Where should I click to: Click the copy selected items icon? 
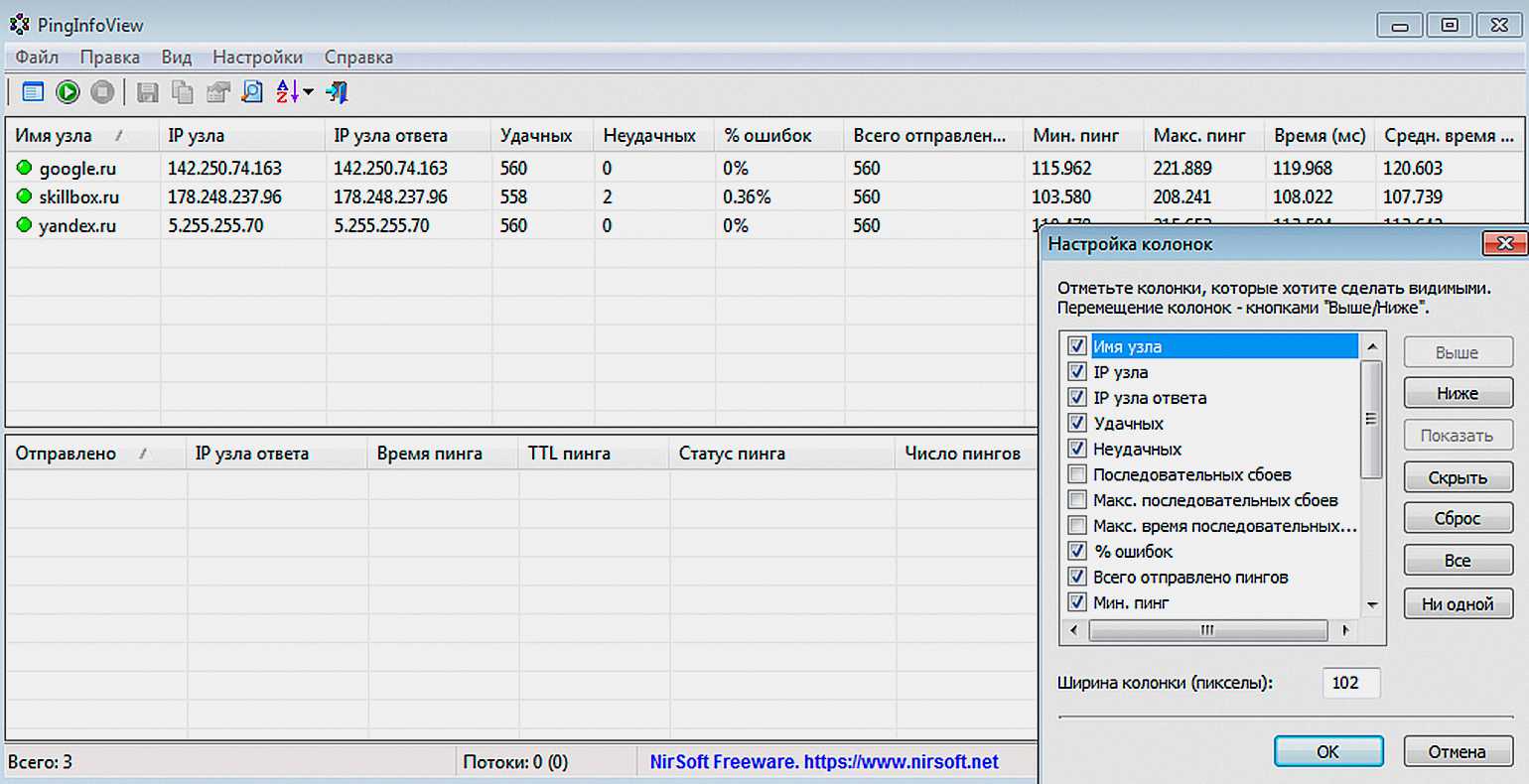tap(183, 92)
